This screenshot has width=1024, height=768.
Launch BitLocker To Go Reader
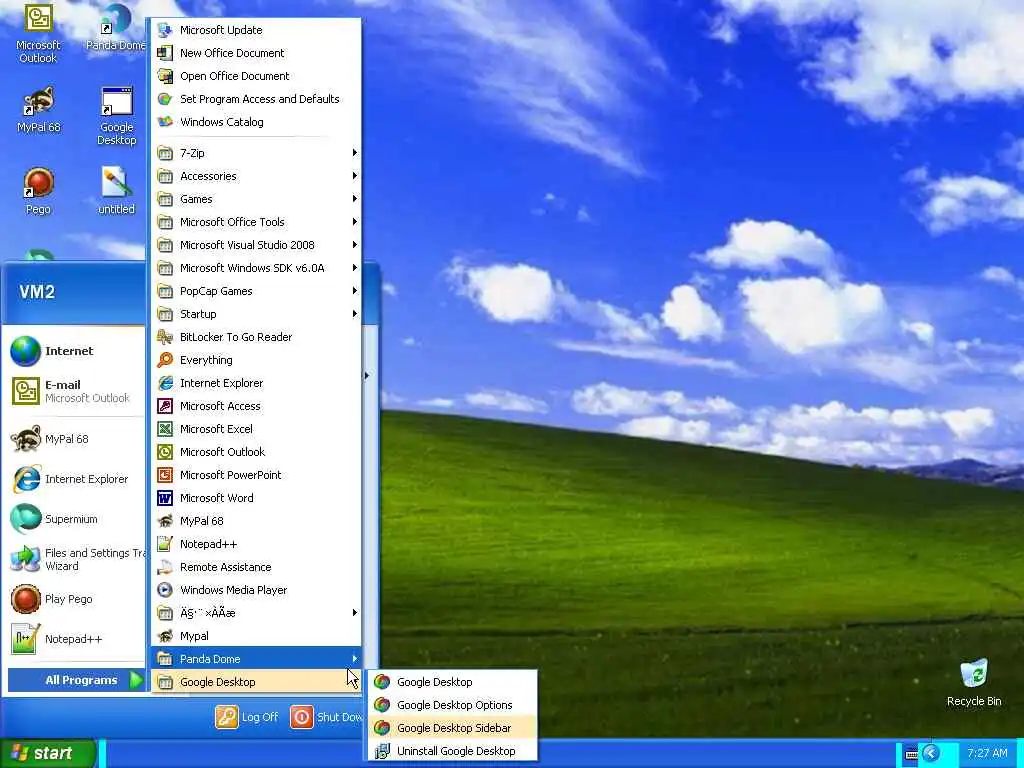256,337
